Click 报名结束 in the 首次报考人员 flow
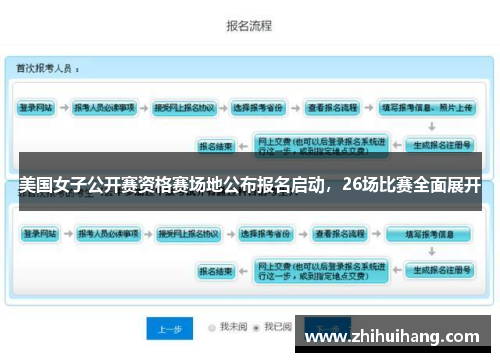 pyautogui.click(x=216, y=146)
